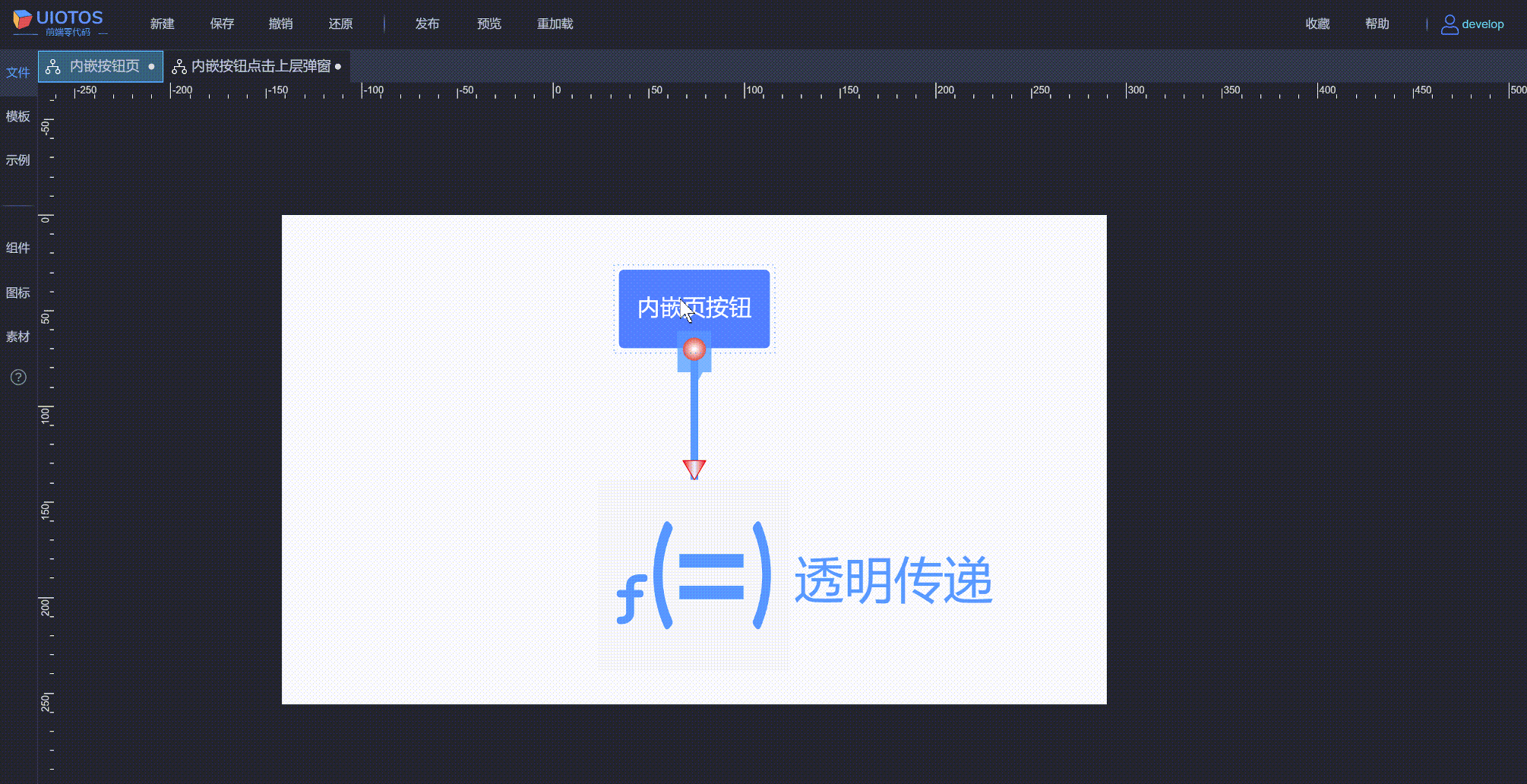This screenshot has width=1527, height=784.
Task: Open the 图标 panel in left sidebar
Action: pos(17,292)
